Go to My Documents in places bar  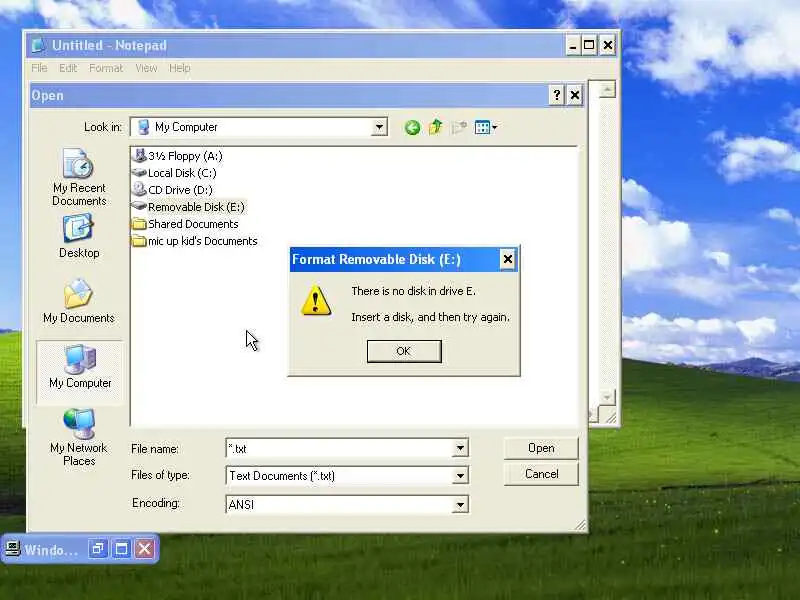79,301
